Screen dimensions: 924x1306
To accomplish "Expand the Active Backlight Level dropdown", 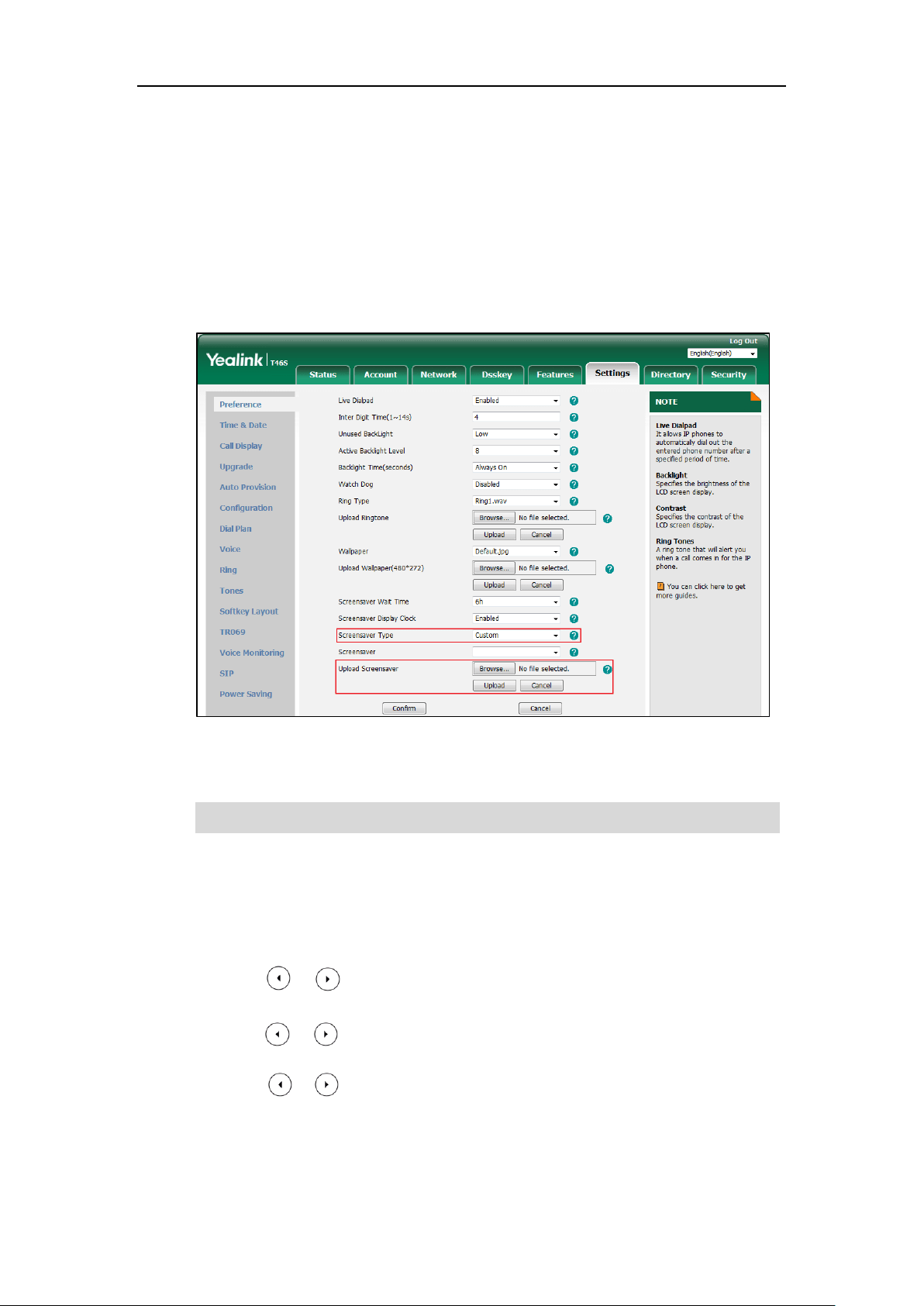I will 516,451.
